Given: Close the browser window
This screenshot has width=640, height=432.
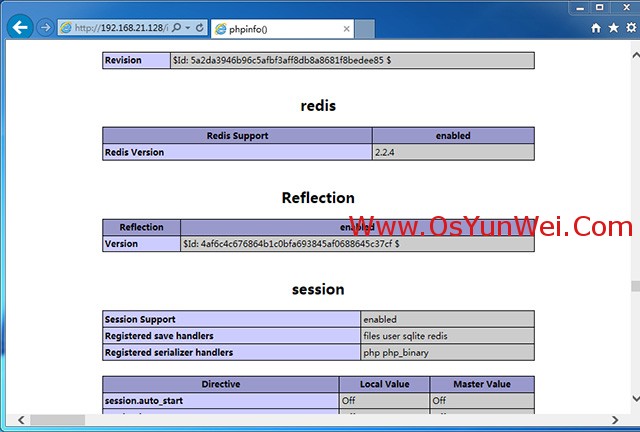Looking at the screenshot, I should 626,7.
